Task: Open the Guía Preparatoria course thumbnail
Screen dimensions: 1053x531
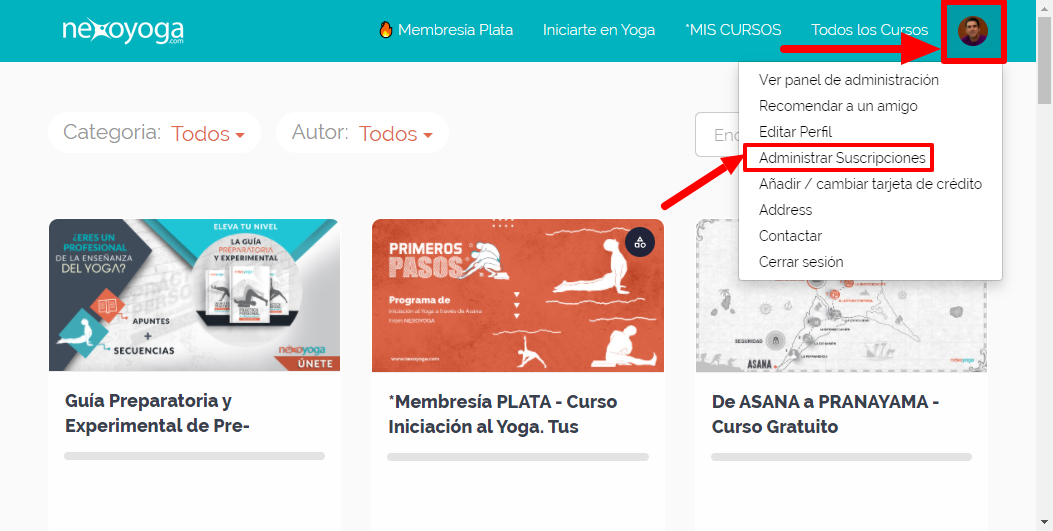Action: tap(195, 295)
